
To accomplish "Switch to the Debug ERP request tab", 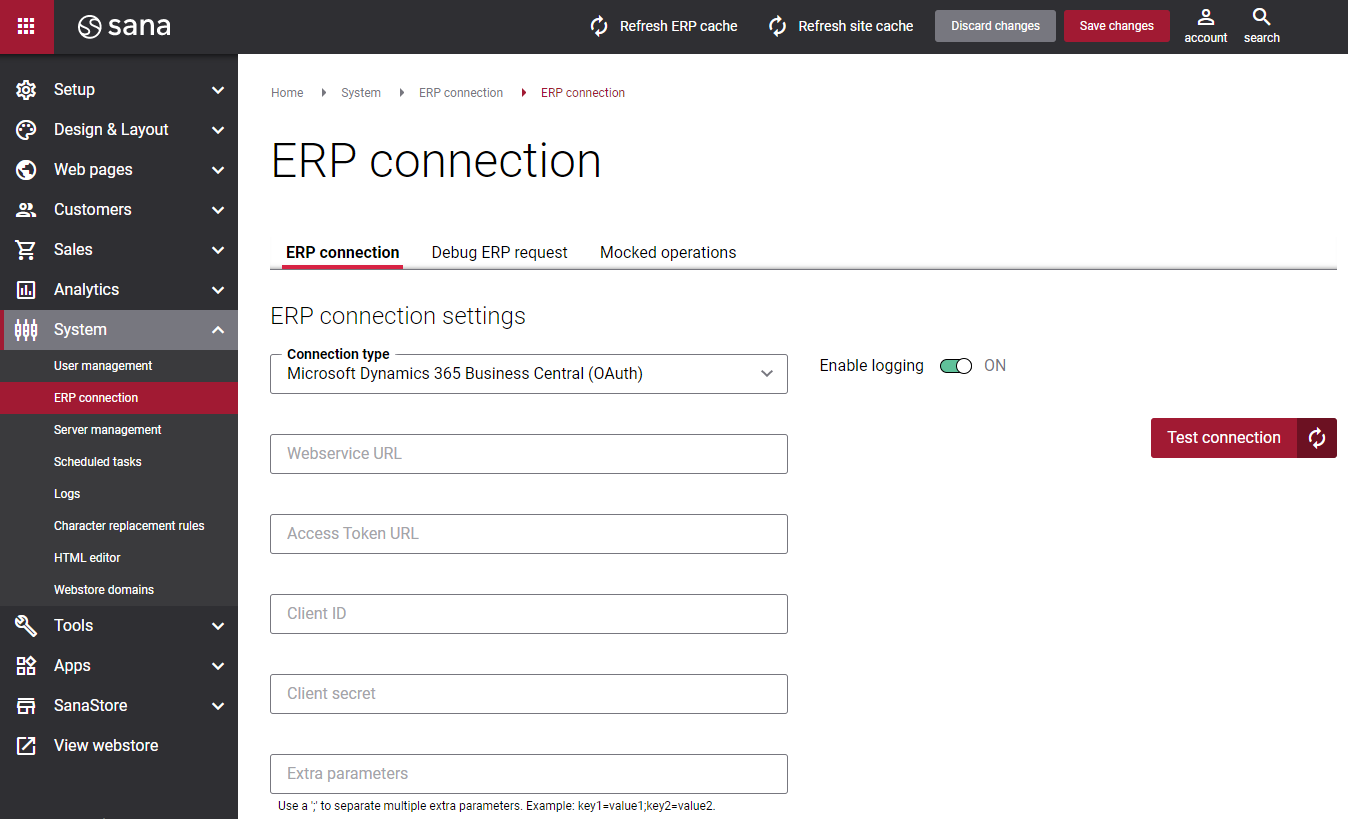I will tap(499, 253).
